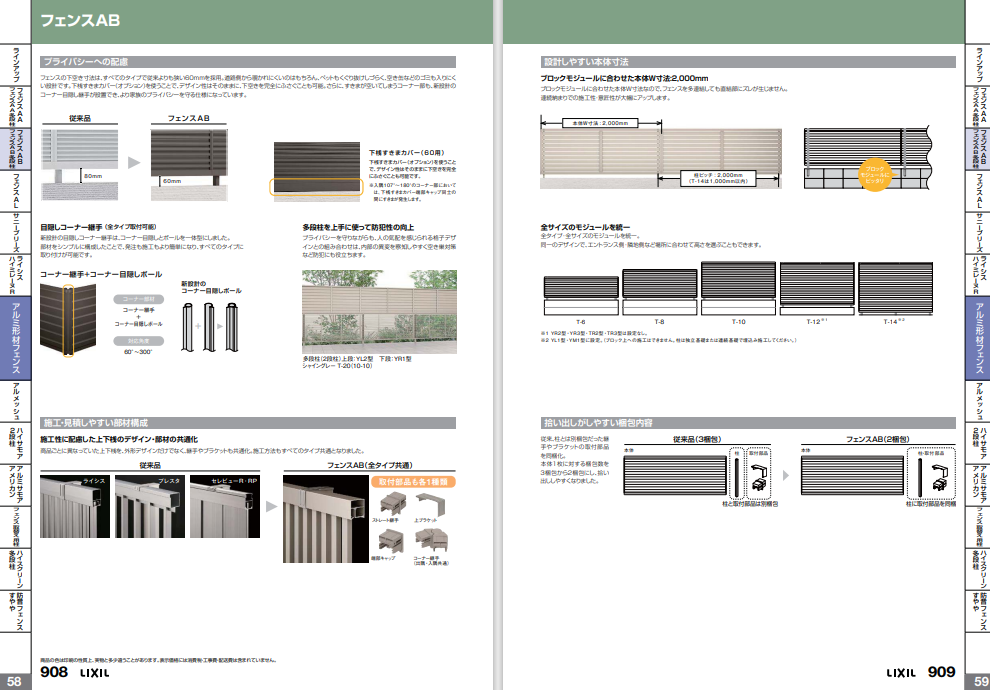Viewport: 990px width, 690px height.
Task: Open 防音フェンス すやや tab on page 908 edge
Action: (x=15, y=612)
